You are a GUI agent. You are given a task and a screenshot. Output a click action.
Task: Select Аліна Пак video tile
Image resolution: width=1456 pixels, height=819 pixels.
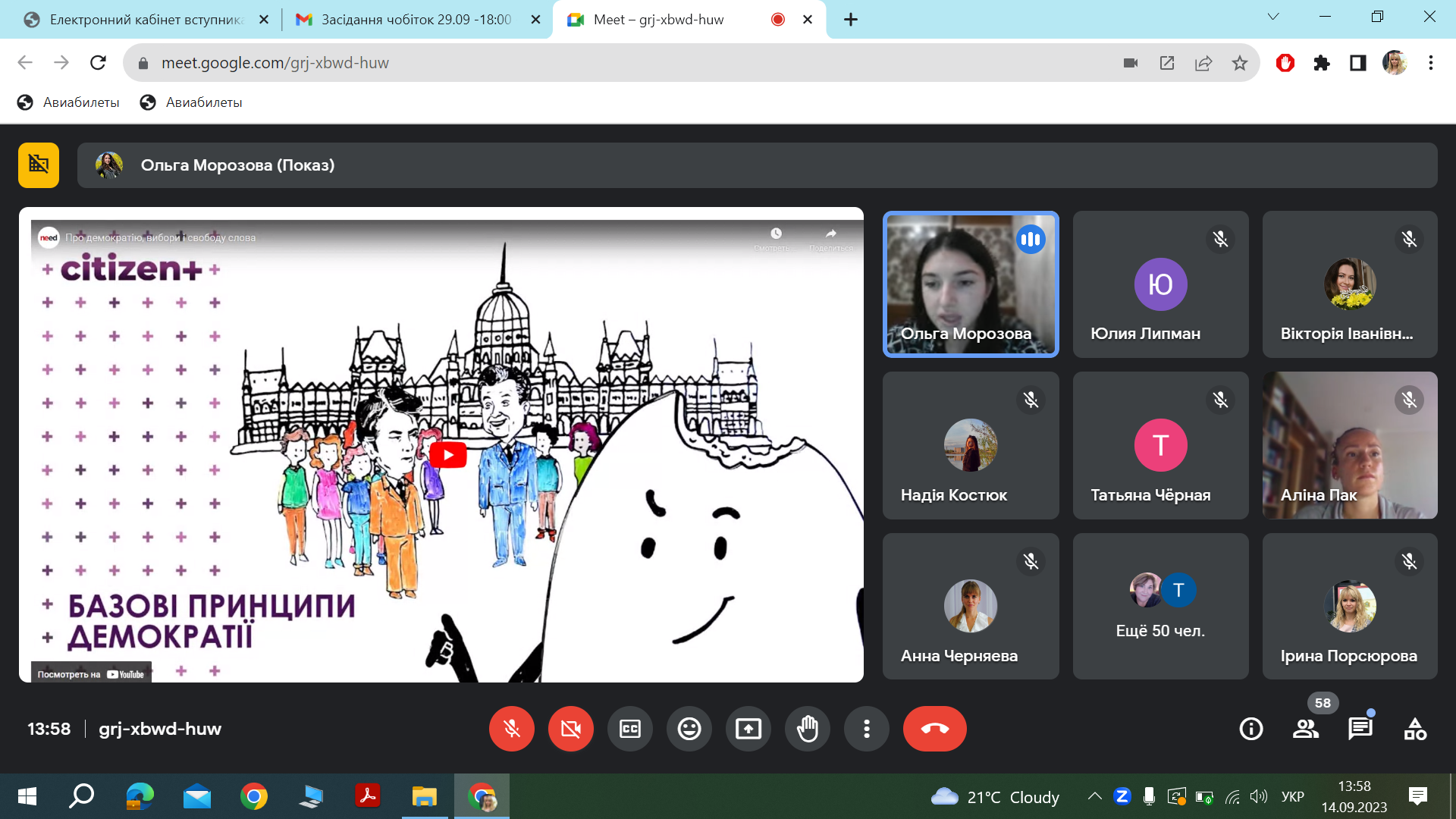point(1350,445)
